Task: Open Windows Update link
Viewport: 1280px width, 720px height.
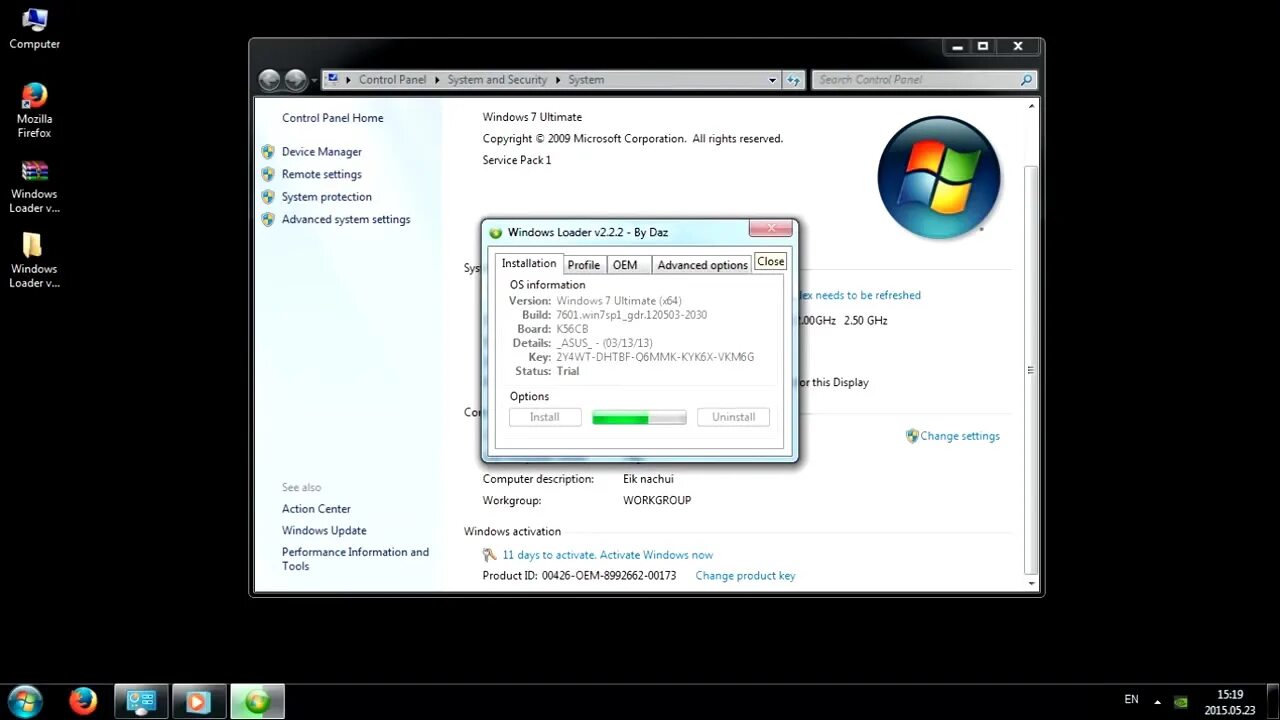Action: tap(324, 531)
